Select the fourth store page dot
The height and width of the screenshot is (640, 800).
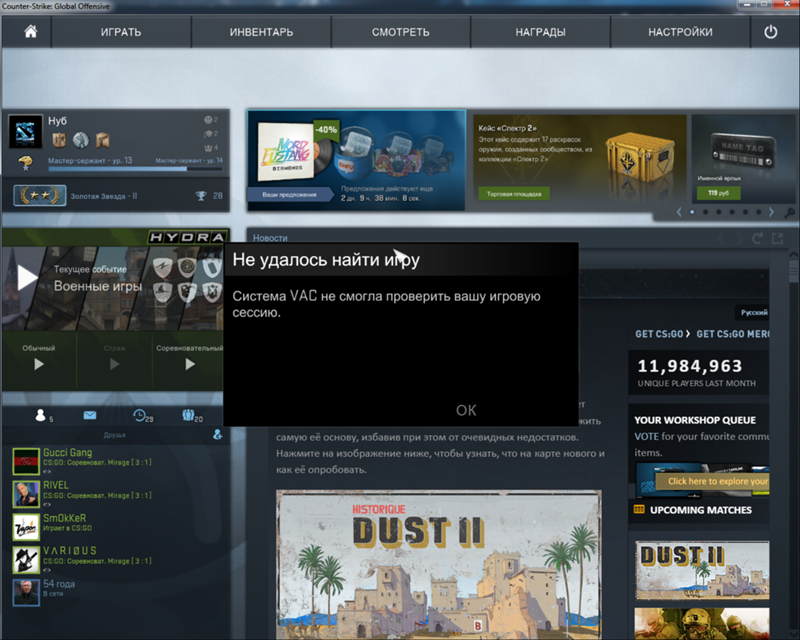[x=732, y=212]
